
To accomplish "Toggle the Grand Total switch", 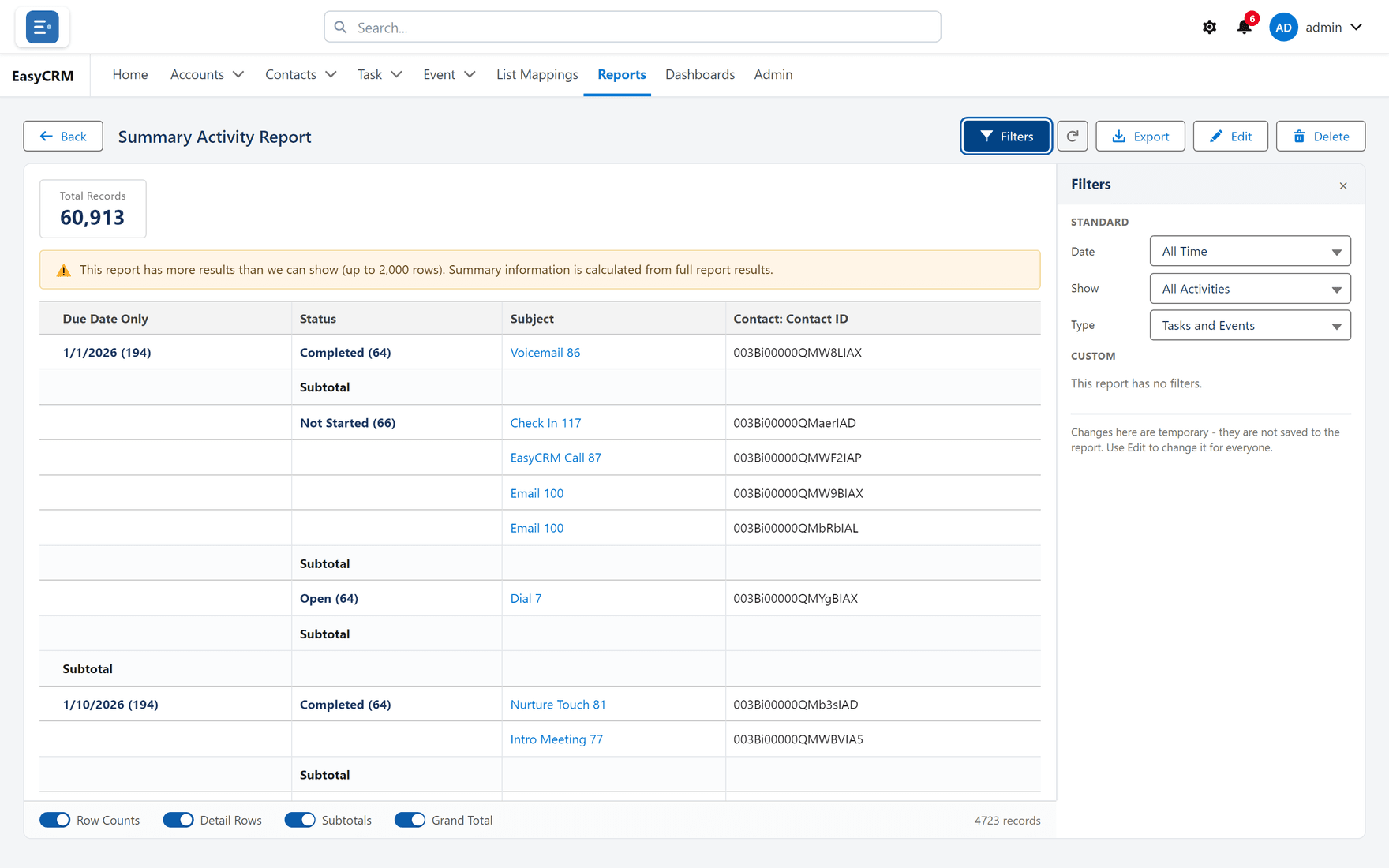I will click(x=410, y=820).
